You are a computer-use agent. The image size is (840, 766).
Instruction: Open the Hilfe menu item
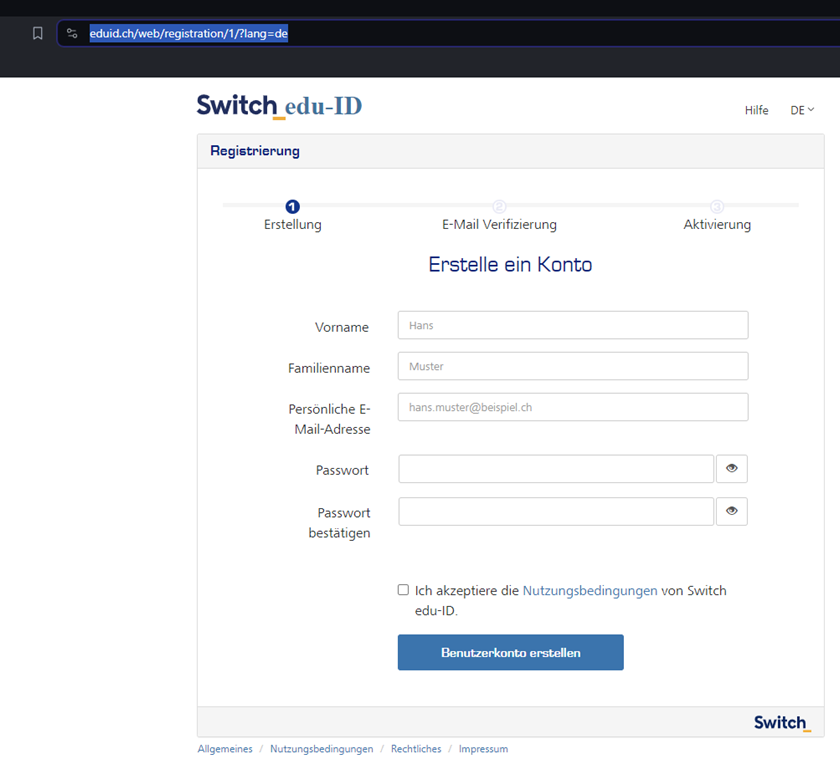pyautogui.click(x=756, y=110)
